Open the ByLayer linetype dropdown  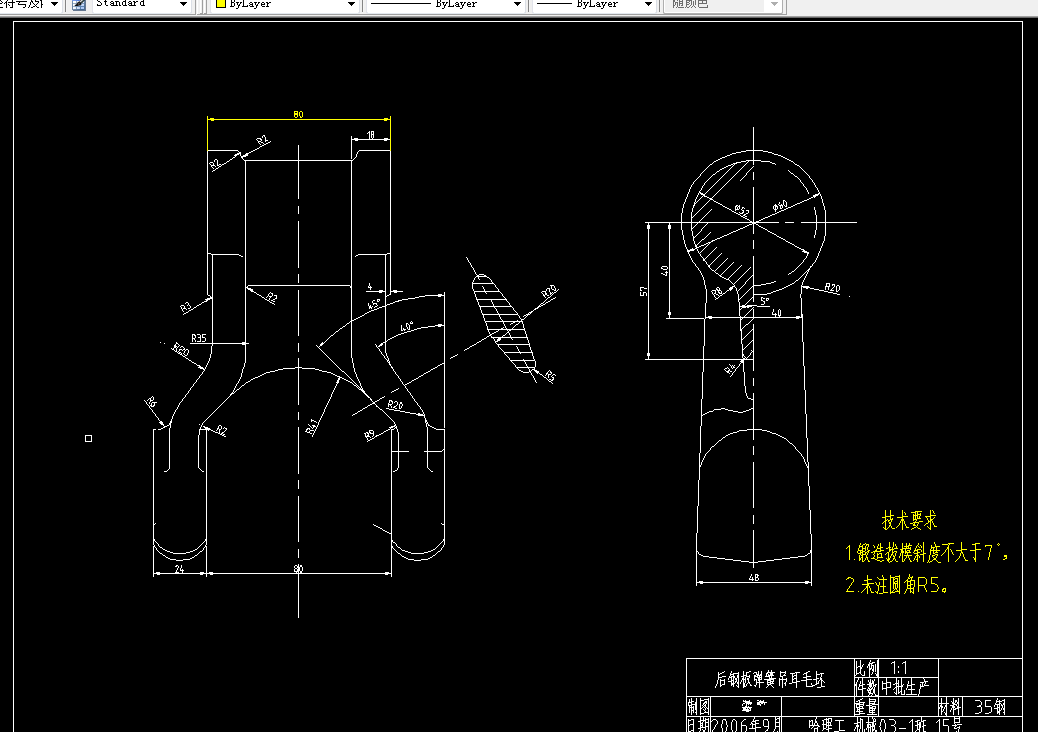[518, 5]
